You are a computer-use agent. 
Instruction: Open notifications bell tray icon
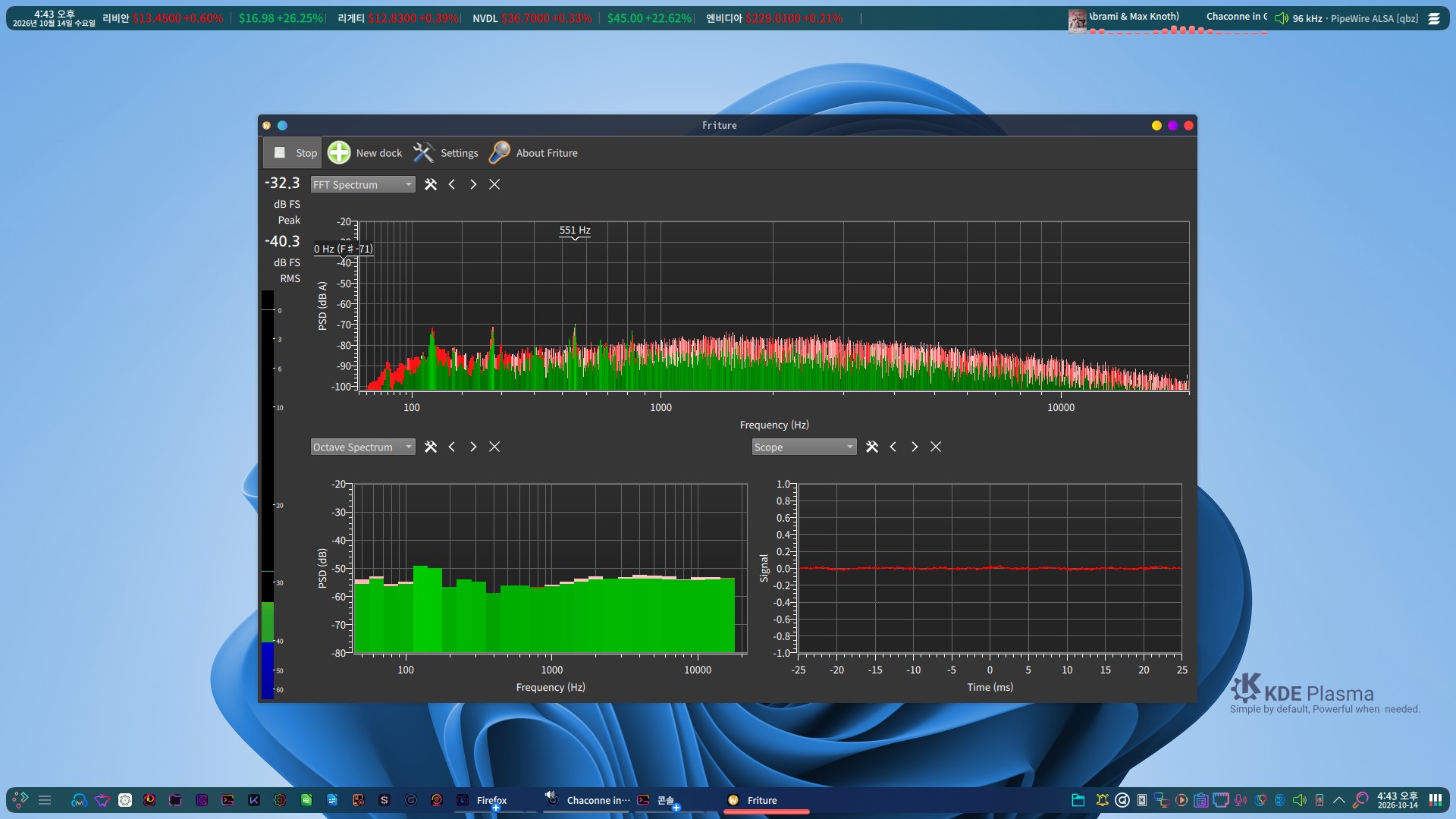(1103, 800)
